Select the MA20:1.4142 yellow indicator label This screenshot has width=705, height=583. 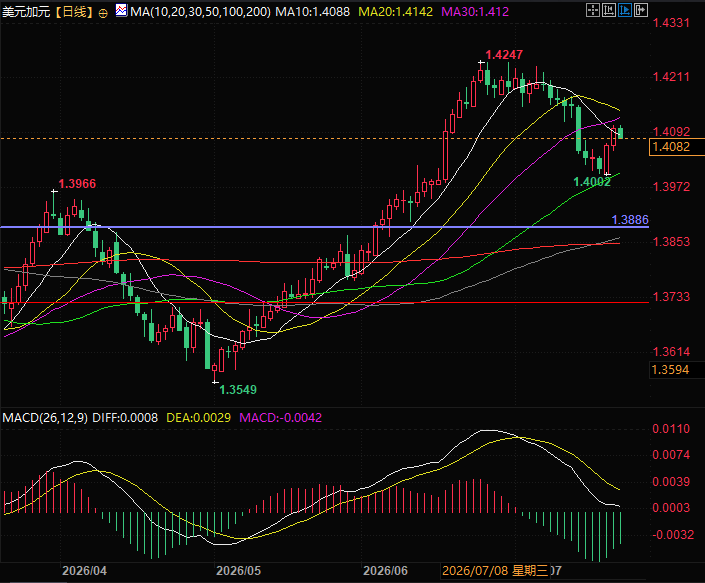(395, 12)
